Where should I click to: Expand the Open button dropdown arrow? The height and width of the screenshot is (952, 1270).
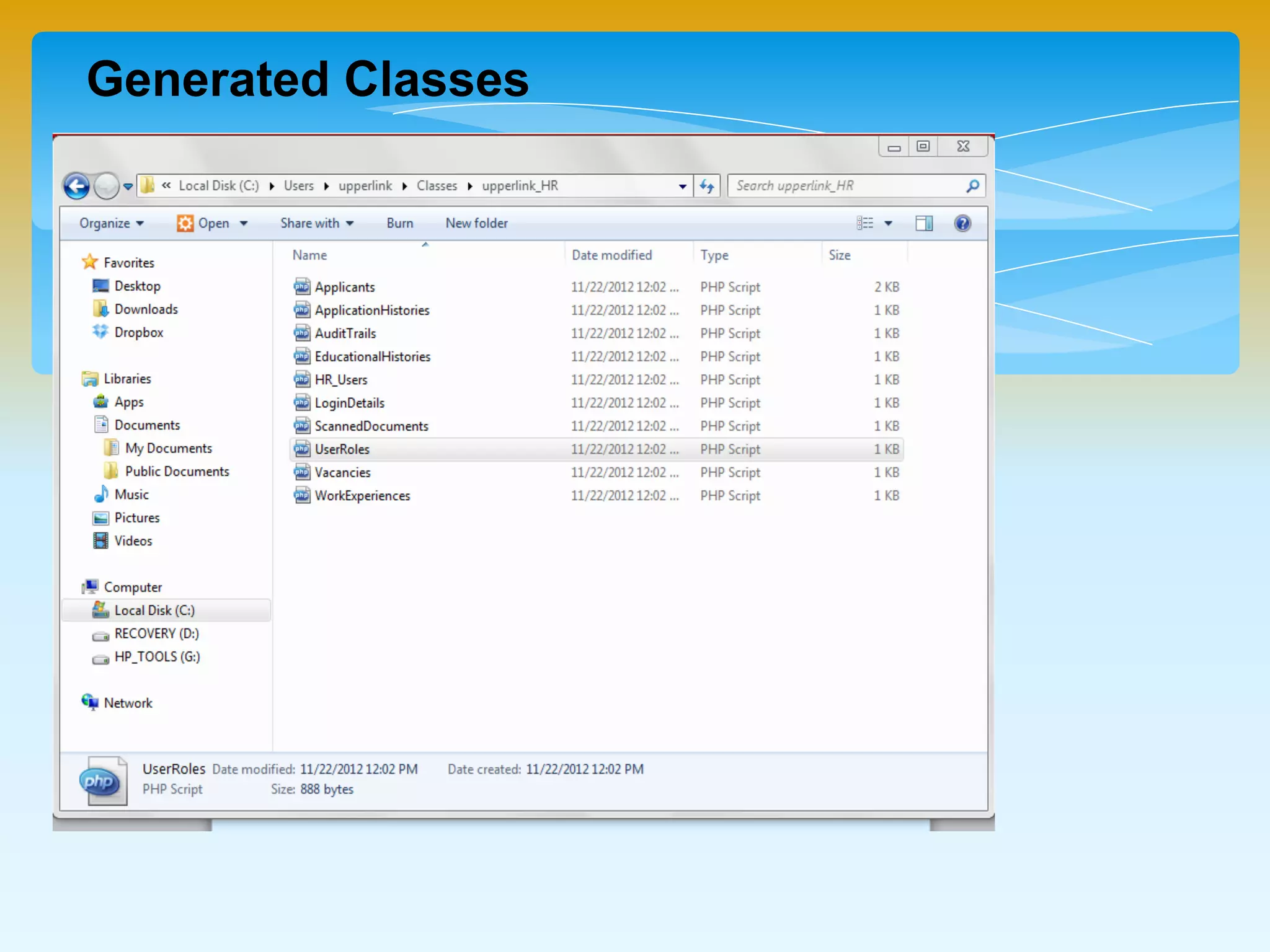tap(244, 223)
